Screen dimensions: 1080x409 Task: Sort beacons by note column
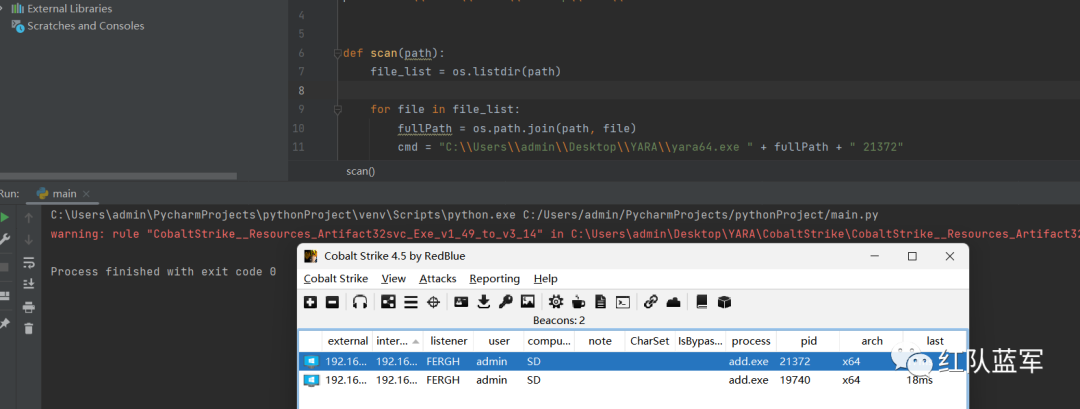point(600,341)
